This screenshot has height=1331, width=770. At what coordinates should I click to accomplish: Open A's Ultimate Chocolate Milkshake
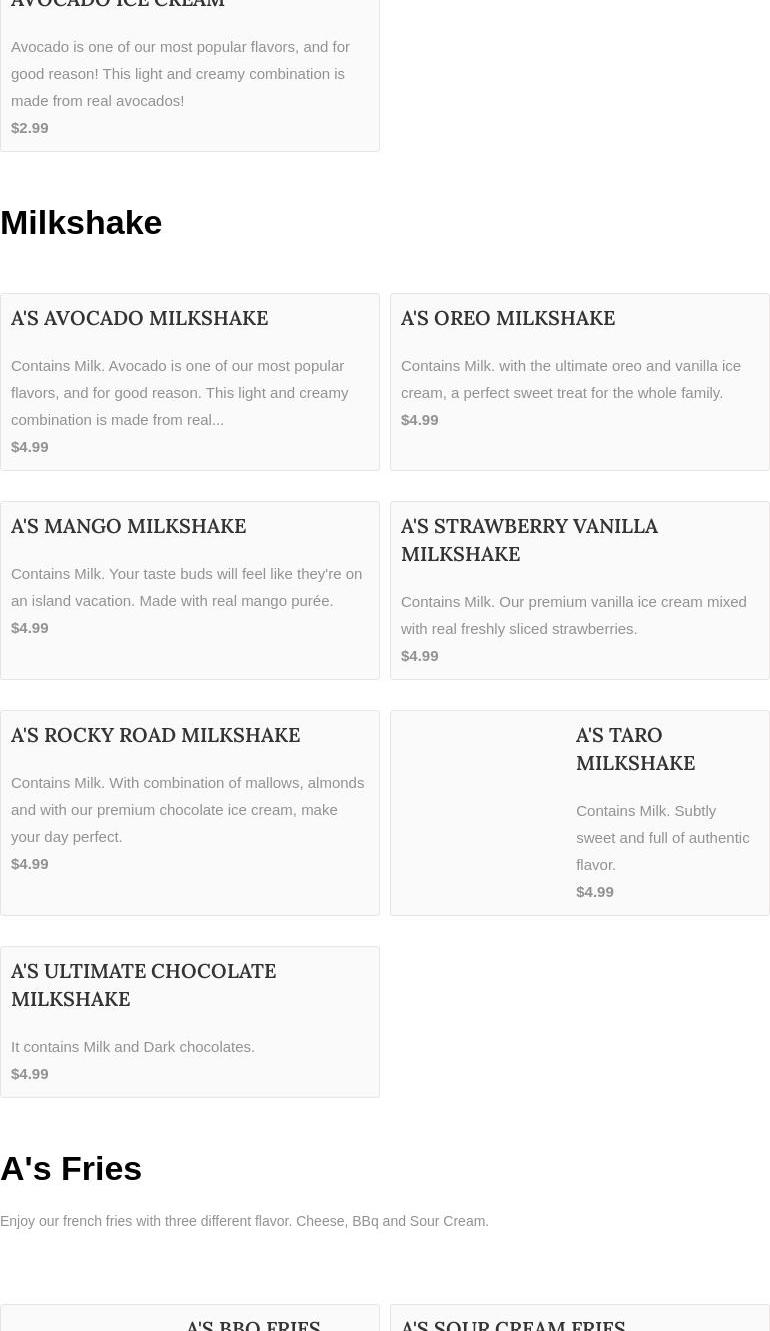click(143, 985)
